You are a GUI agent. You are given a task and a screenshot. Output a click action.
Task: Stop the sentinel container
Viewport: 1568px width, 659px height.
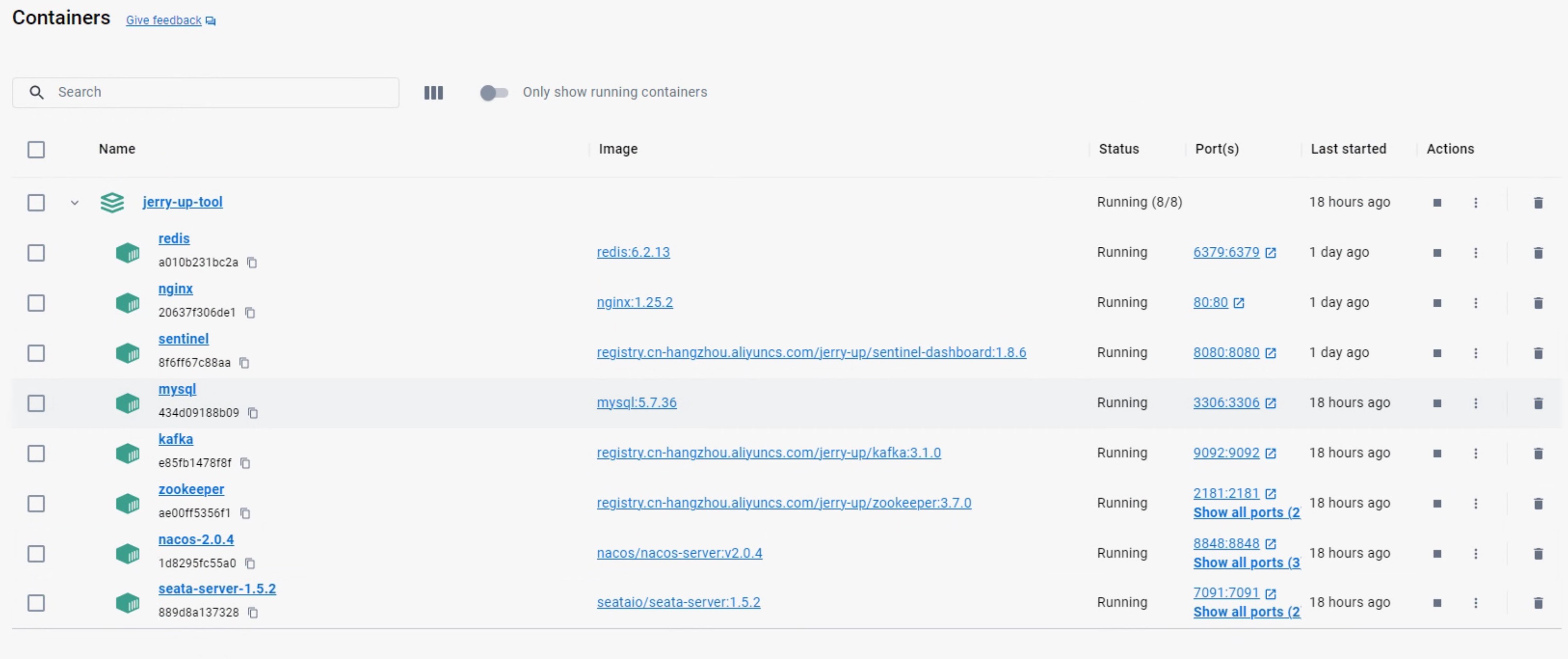pos(1437,353)
